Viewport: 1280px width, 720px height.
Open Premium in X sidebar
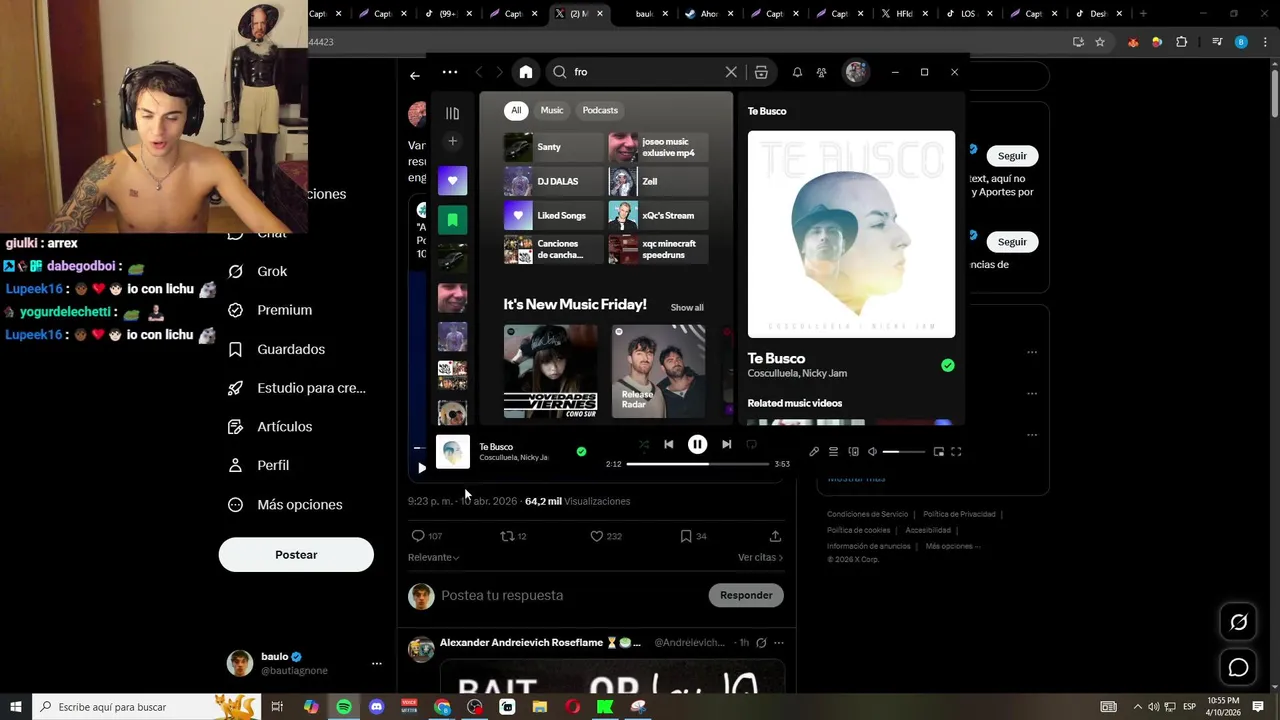click(x=270, y=310)
